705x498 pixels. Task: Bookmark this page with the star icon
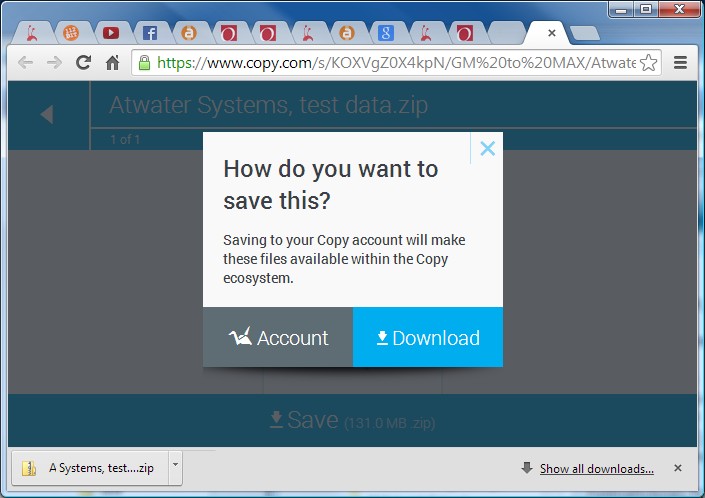click(x=648, y=62)
